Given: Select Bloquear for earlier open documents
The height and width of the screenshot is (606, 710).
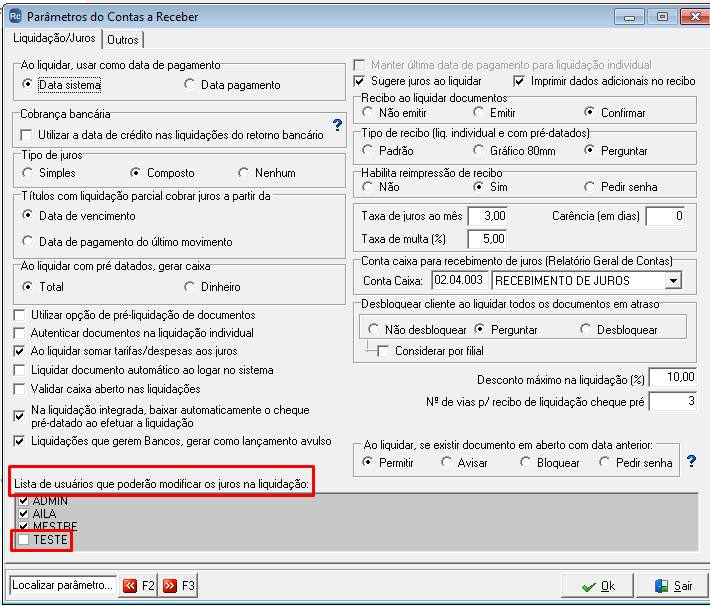Looking at the screenshot, I should click(525, 462).
